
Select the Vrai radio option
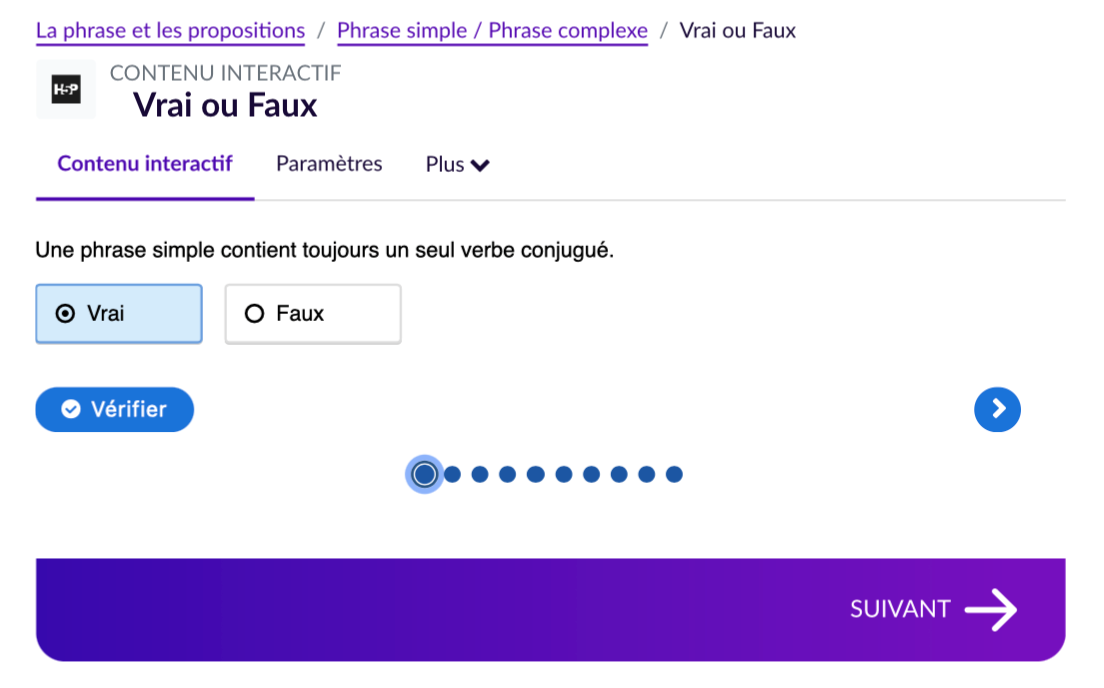tap(118, 314)
